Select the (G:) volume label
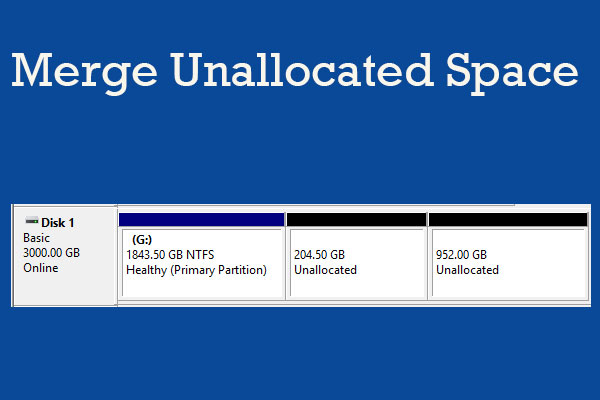Viewport: 600px width, 400px height. coord(141,240)
